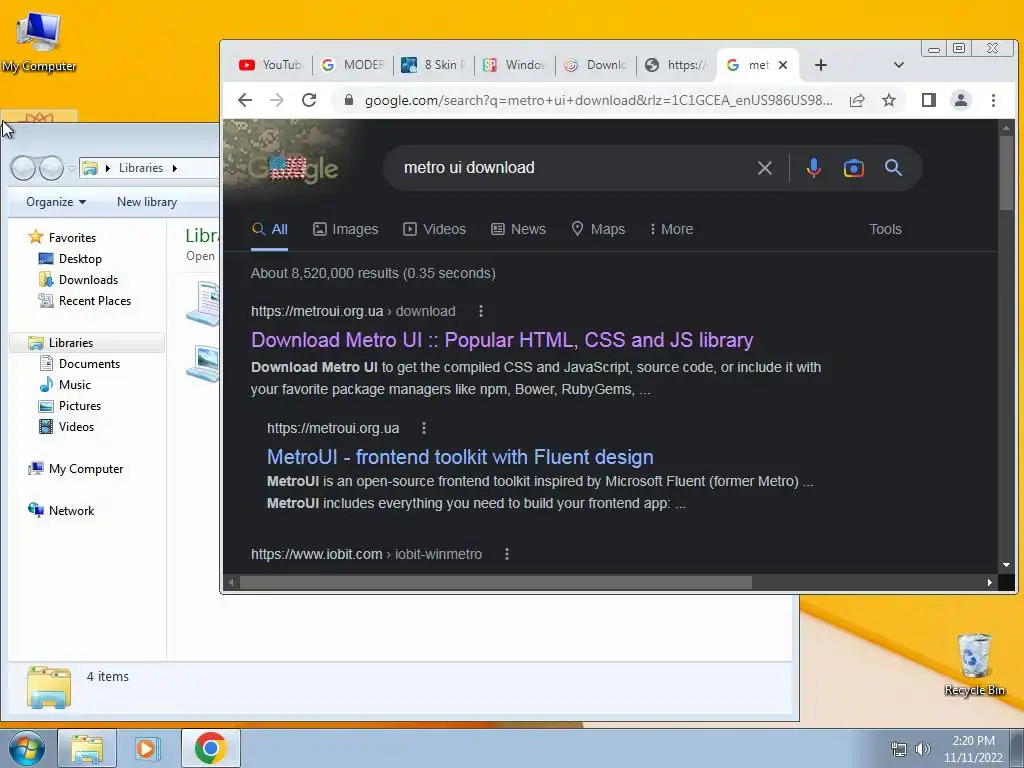Click the Chrome address bar URL
The height and width of the screenshot is (768, 1024).
coord(598,100)
